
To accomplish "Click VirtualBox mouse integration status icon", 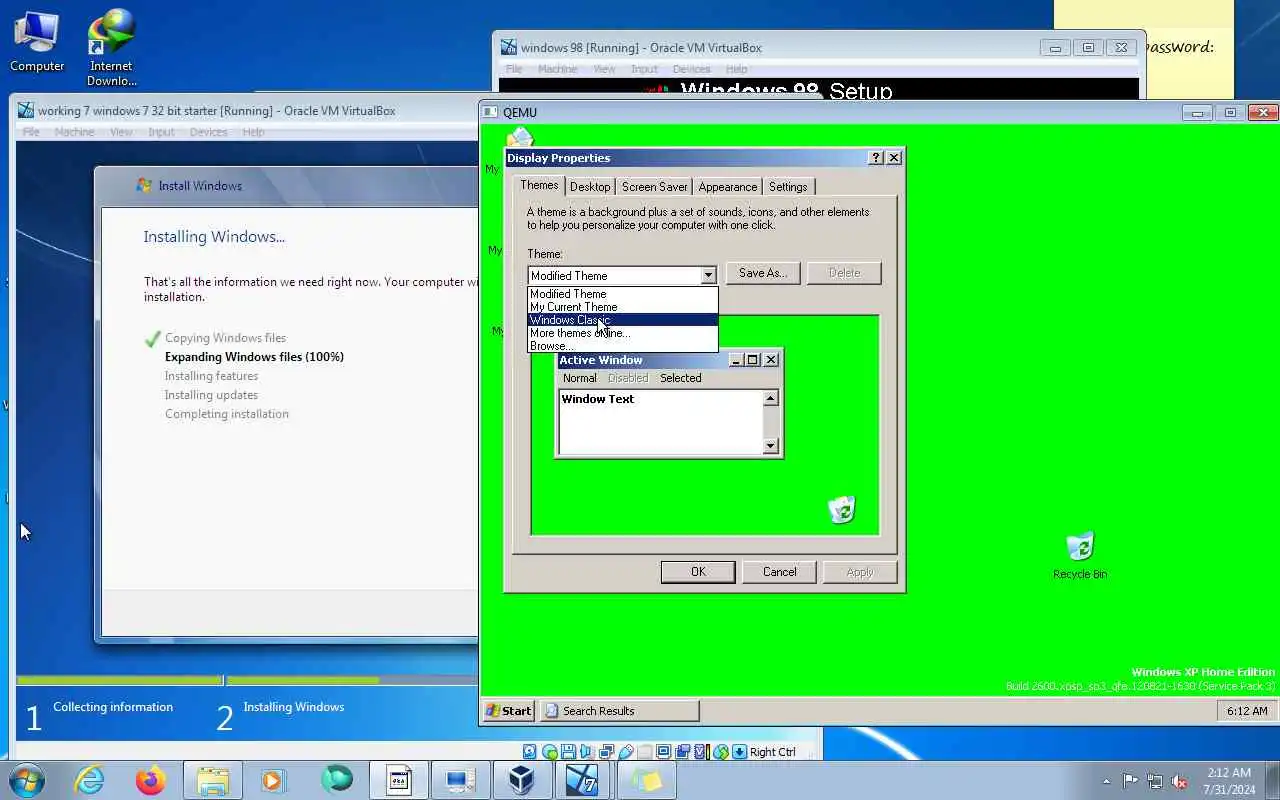I will click(x=721, y=752).
